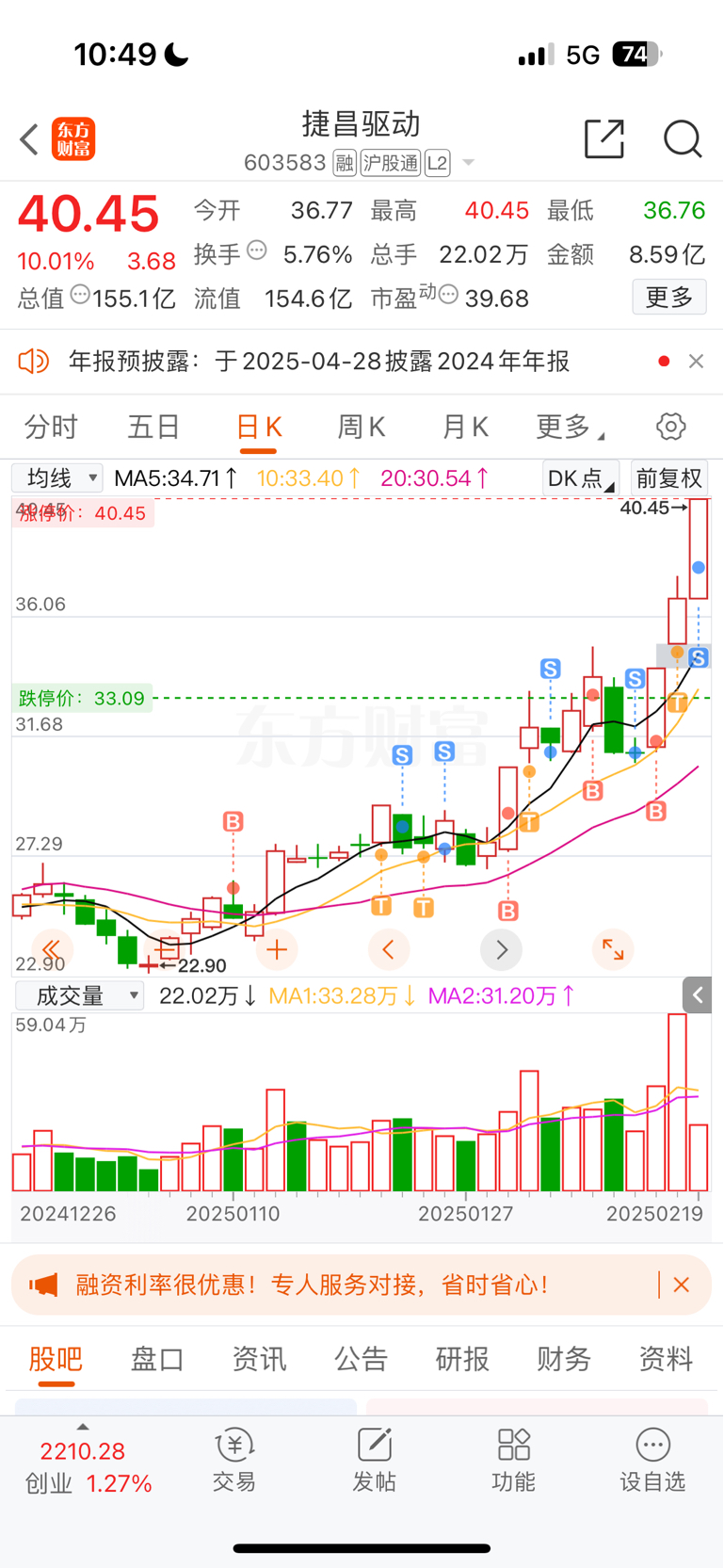
Task: Select the 股吧 tab
Action: tap(56, 1359)
